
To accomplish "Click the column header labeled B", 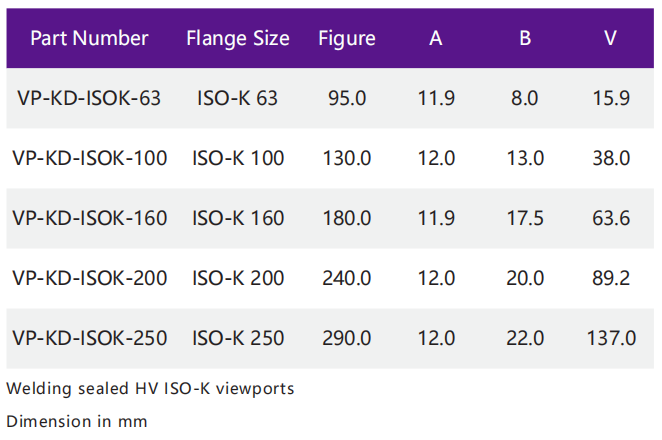I will click(x=525, y=39).
